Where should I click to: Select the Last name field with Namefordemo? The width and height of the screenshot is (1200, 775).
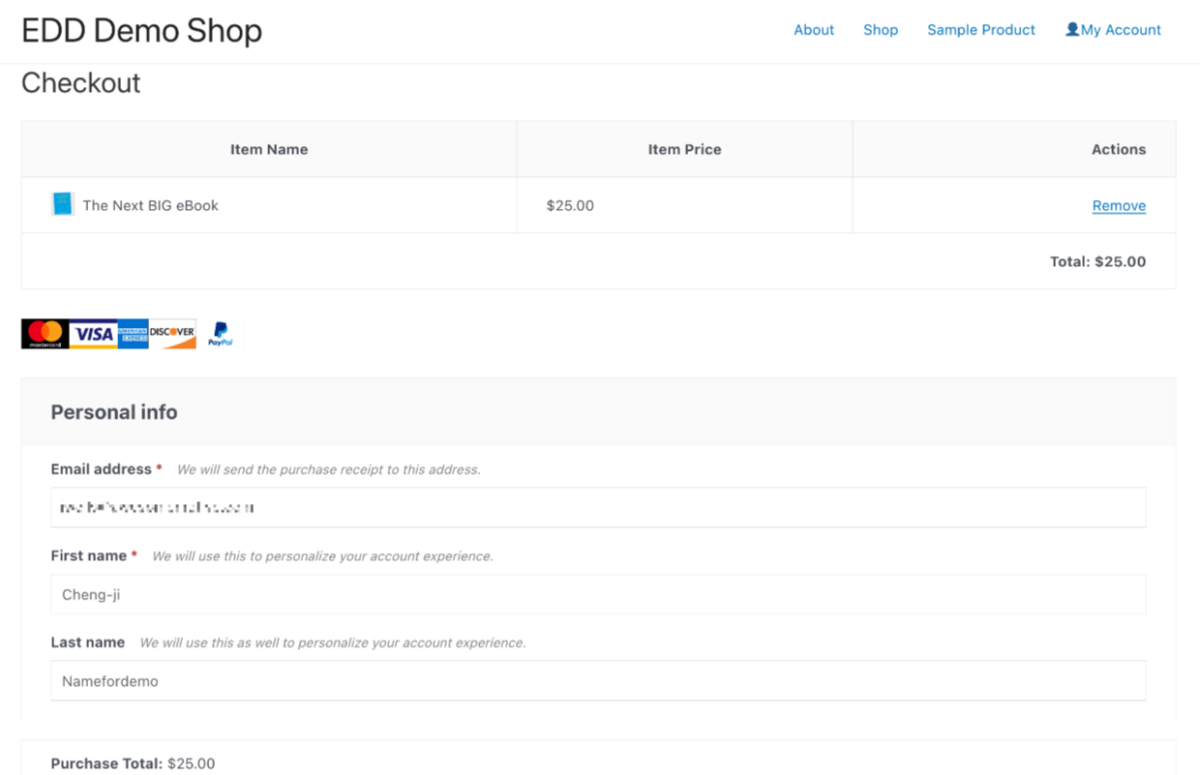point(598,681)
